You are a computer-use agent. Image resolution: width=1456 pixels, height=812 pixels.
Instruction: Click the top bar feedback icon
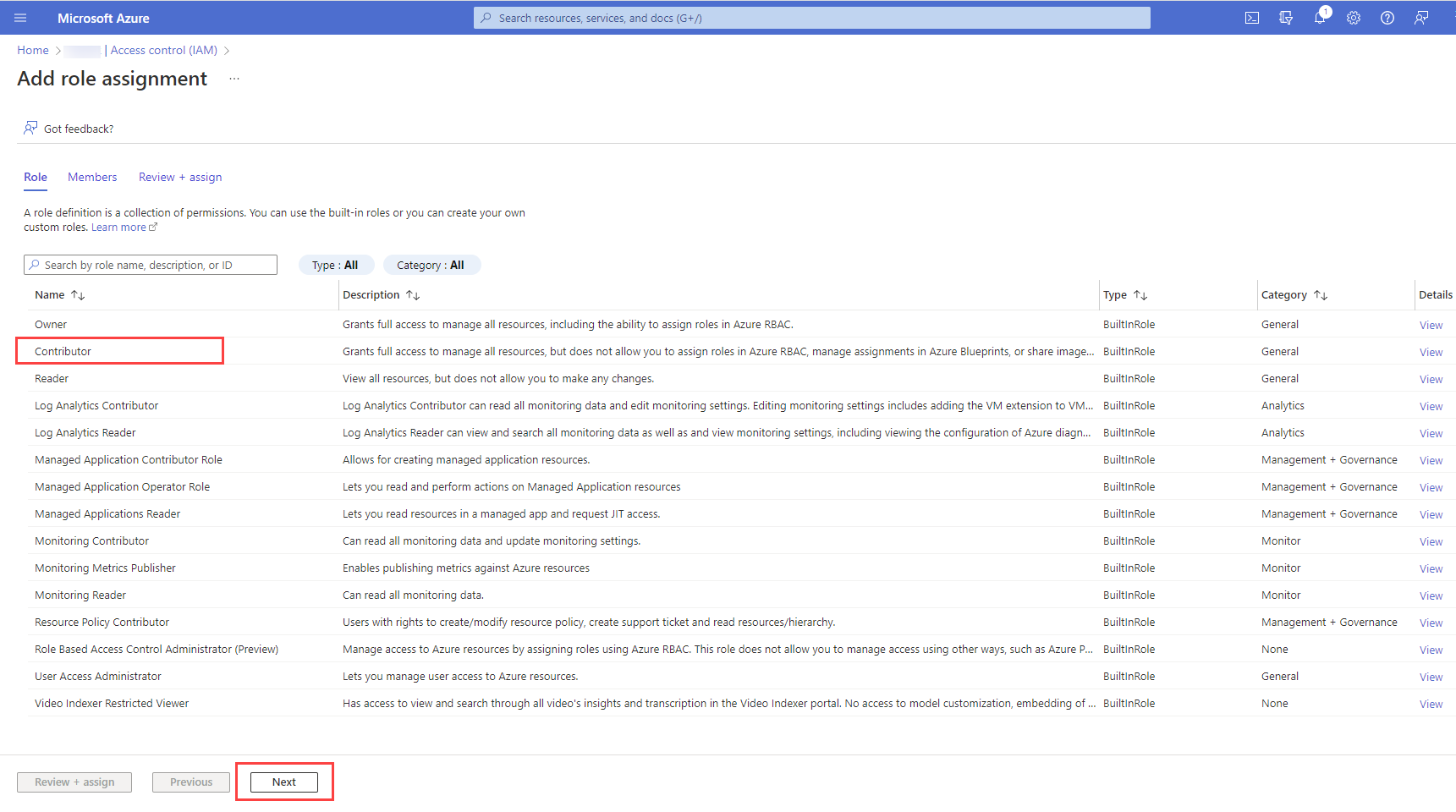pyautogui.click(x=1421, y=18)
